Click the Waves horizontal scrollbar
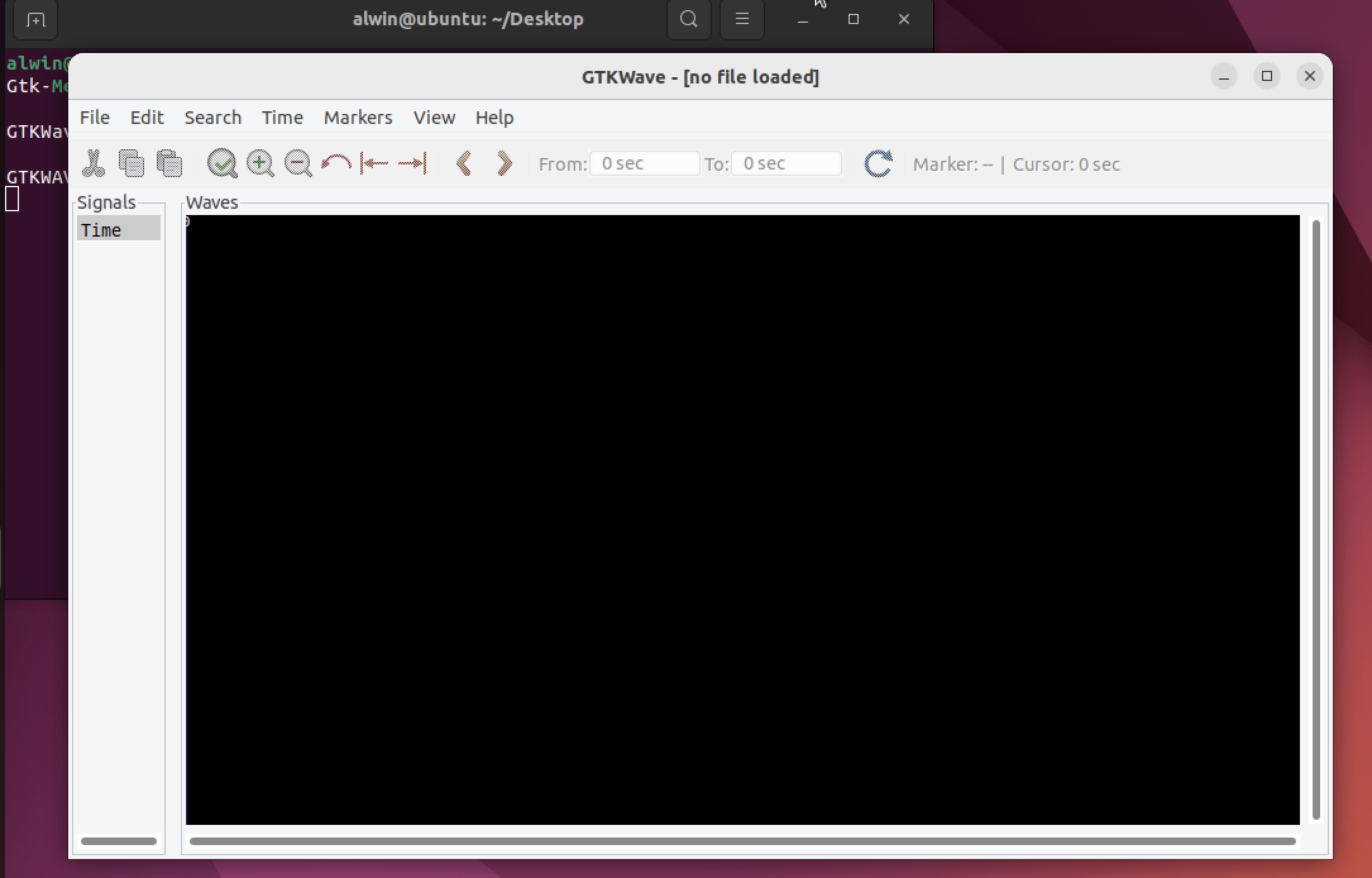Viewport: 1372px width, 878px height. pos(742,841)
